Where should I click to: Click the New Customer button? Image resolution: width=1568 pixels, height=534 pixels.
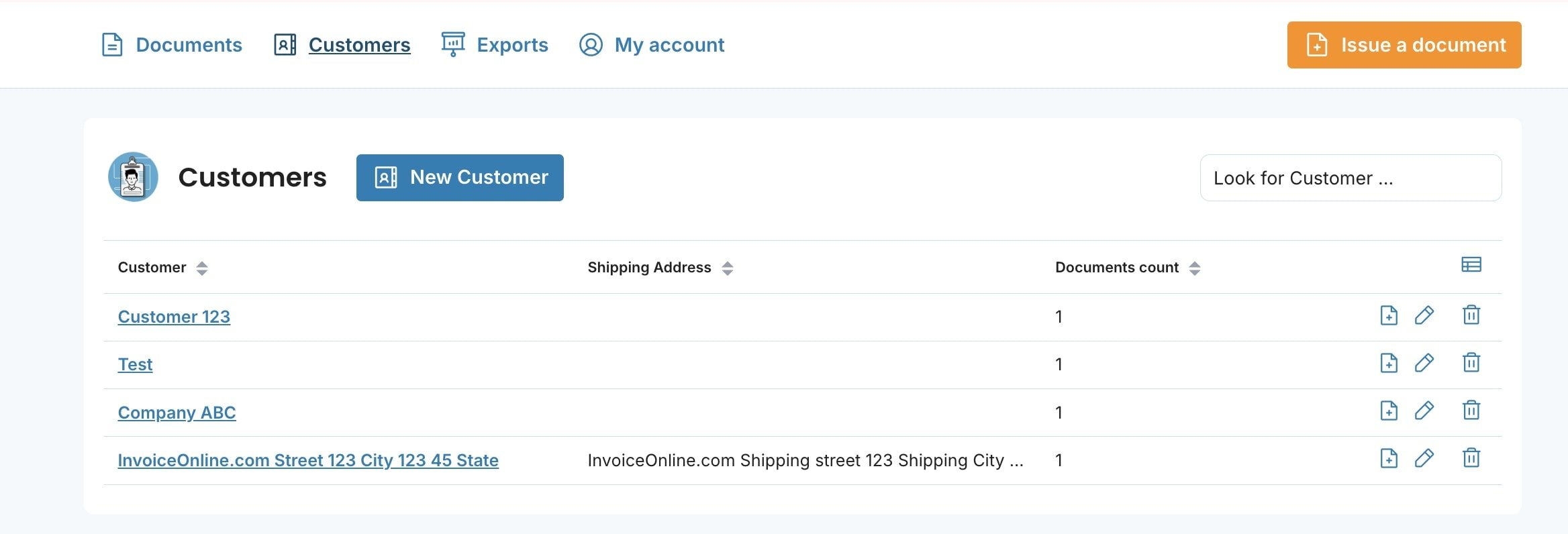pyautogui.click(x=460, y=178)
